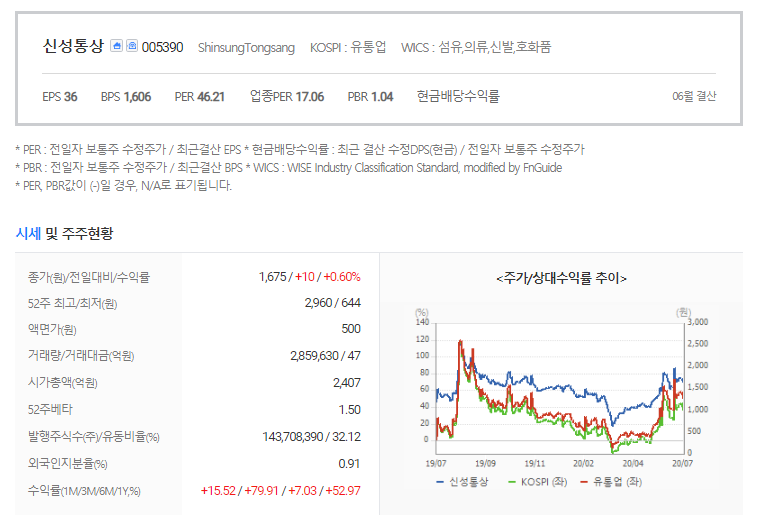Click the 거래량/거래대금(억원) row label
This screenshot has width=760, height=515.
81,356
